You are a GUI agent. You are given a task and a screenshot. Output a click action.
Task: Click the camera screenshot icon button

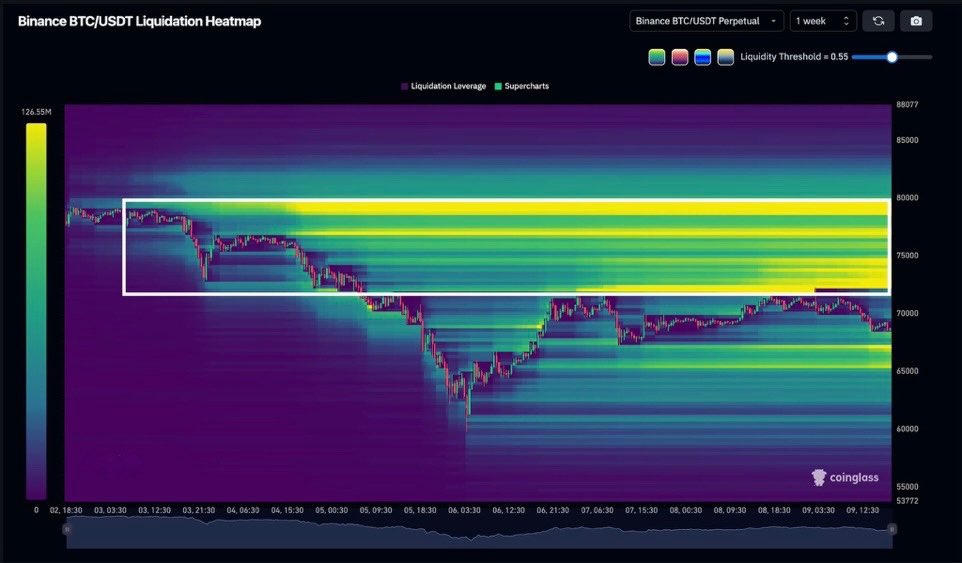click(916, 21)
